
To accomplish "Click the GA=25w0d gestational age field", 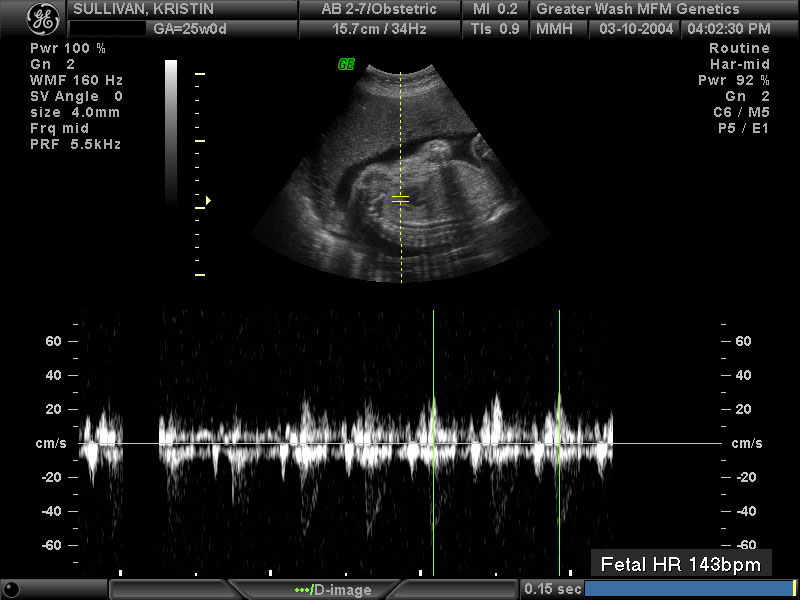I will [190, 29].
